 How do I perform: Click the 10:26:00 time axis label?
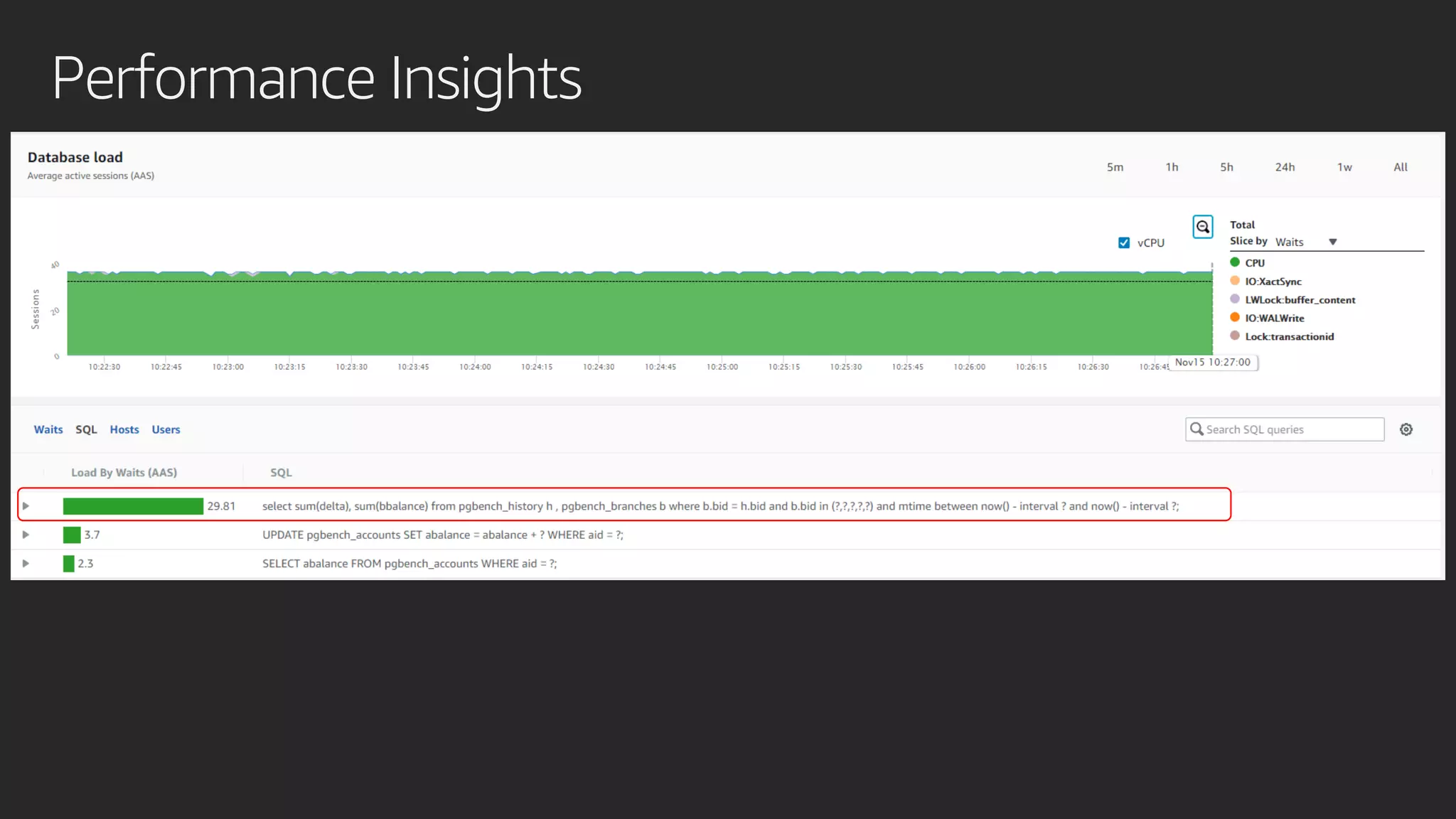(970, 367)
